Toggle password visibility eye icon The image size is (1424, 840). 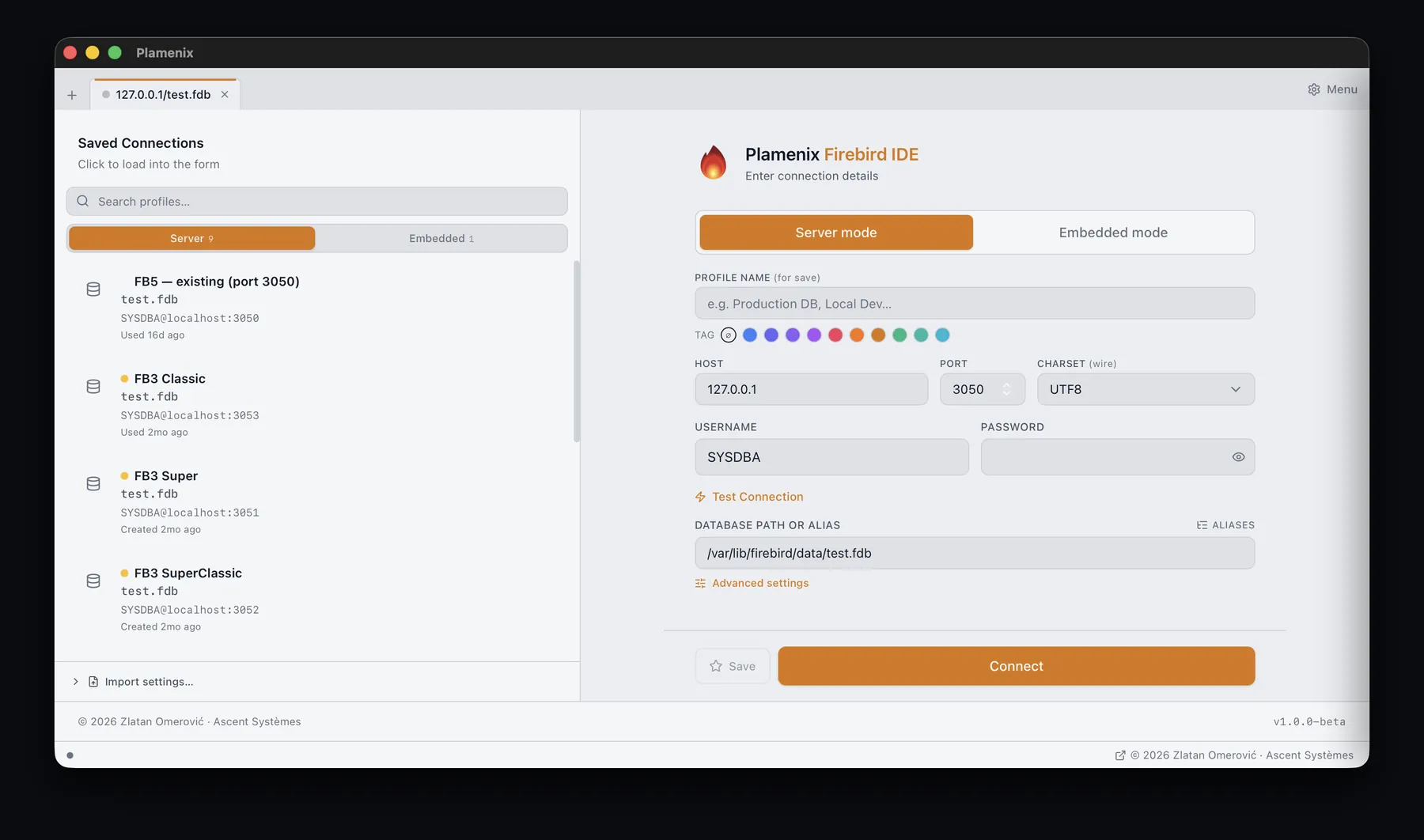(x=1238, y=457)
